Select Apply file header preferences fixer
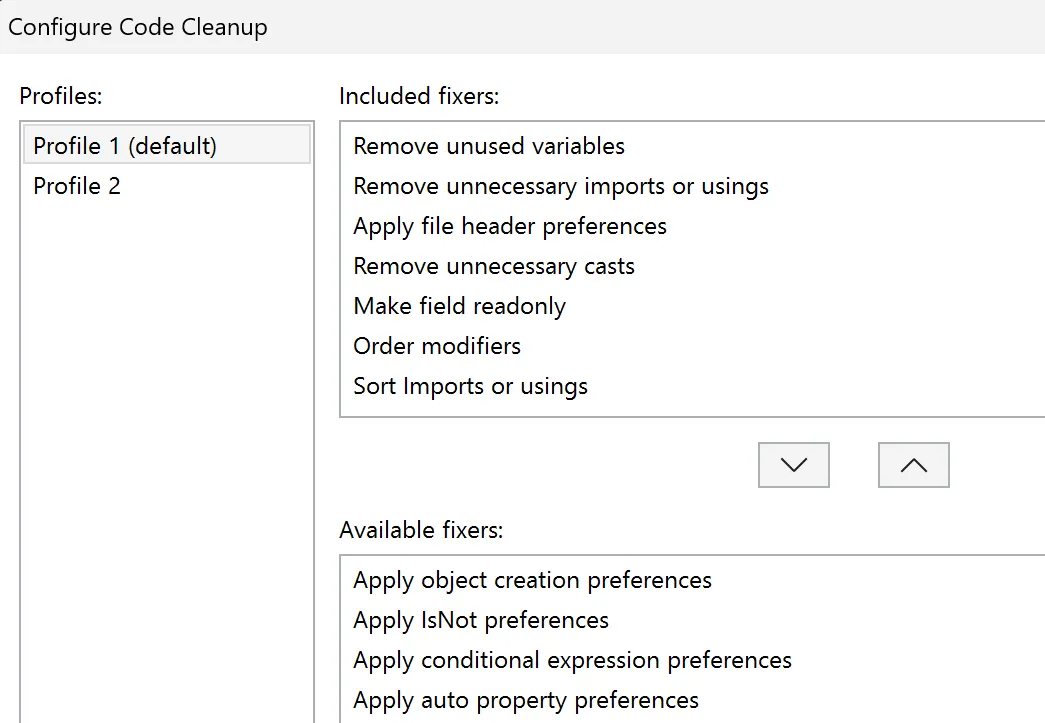The height and width of the screenshot is (723, 1045). click(510, 226)
